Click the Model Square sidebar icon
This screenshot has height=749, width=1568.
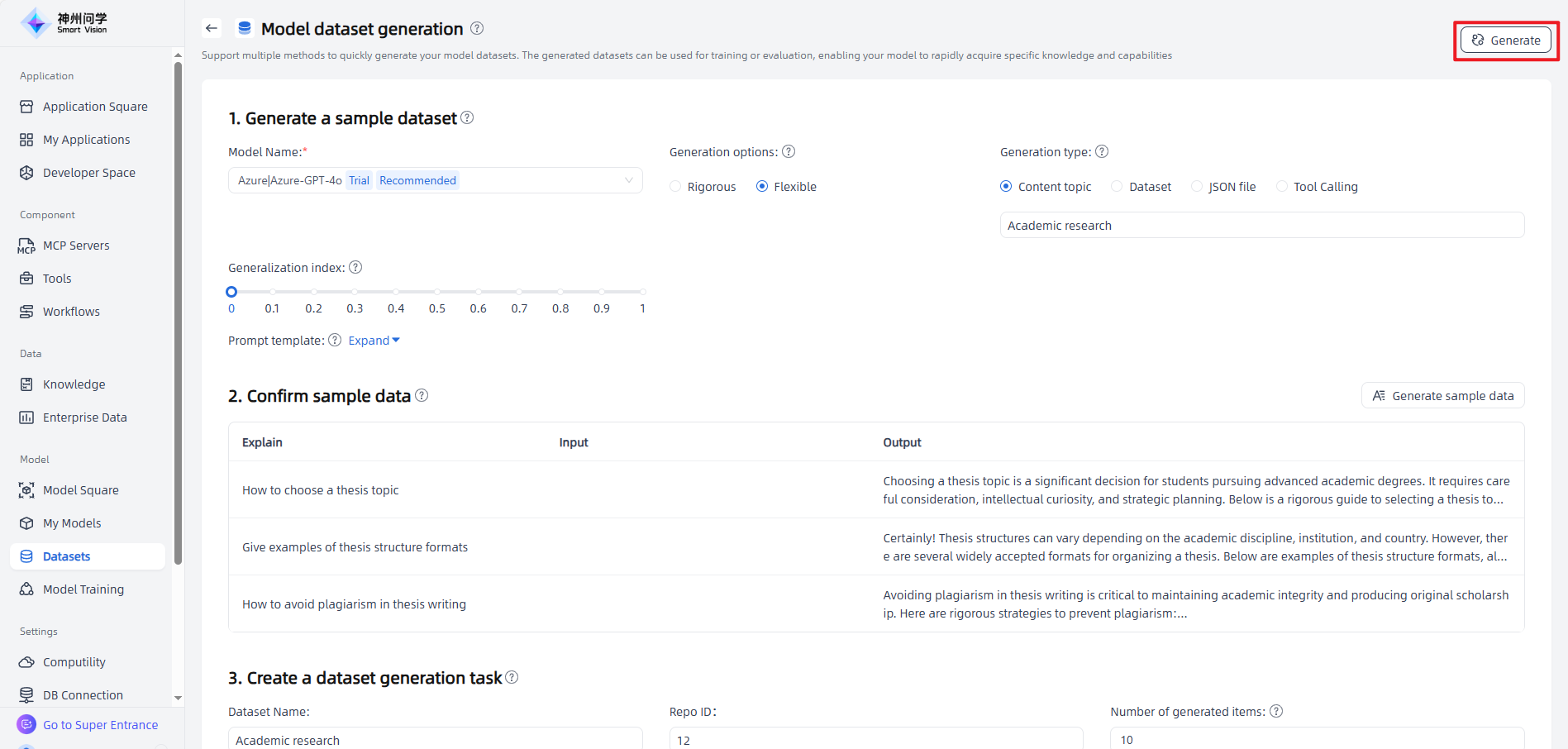pyautogui.click(x=26, y=490)
